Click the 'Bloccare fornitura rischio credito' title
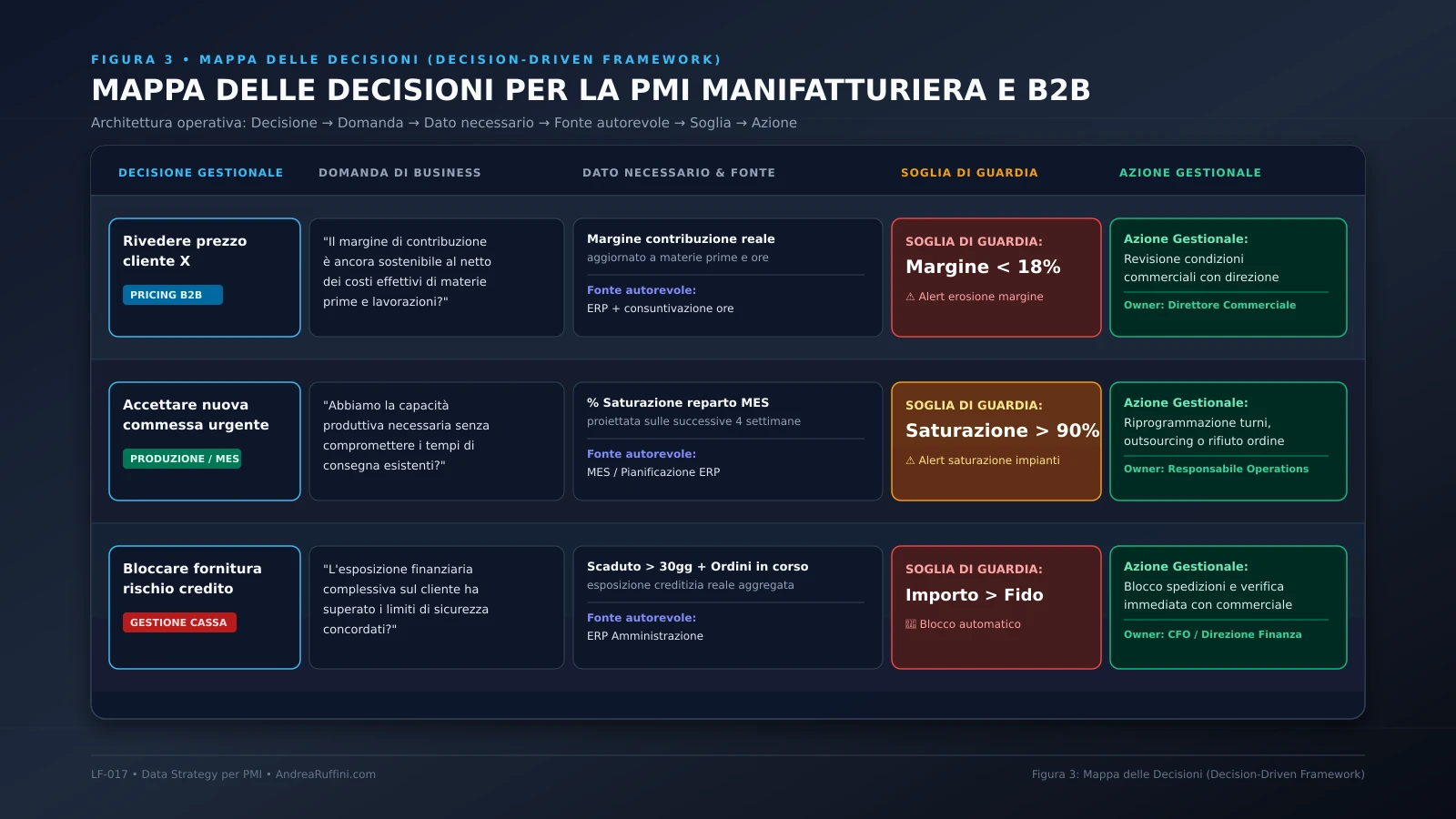The height and width of the screenshot is (819, 1456). 192,579
